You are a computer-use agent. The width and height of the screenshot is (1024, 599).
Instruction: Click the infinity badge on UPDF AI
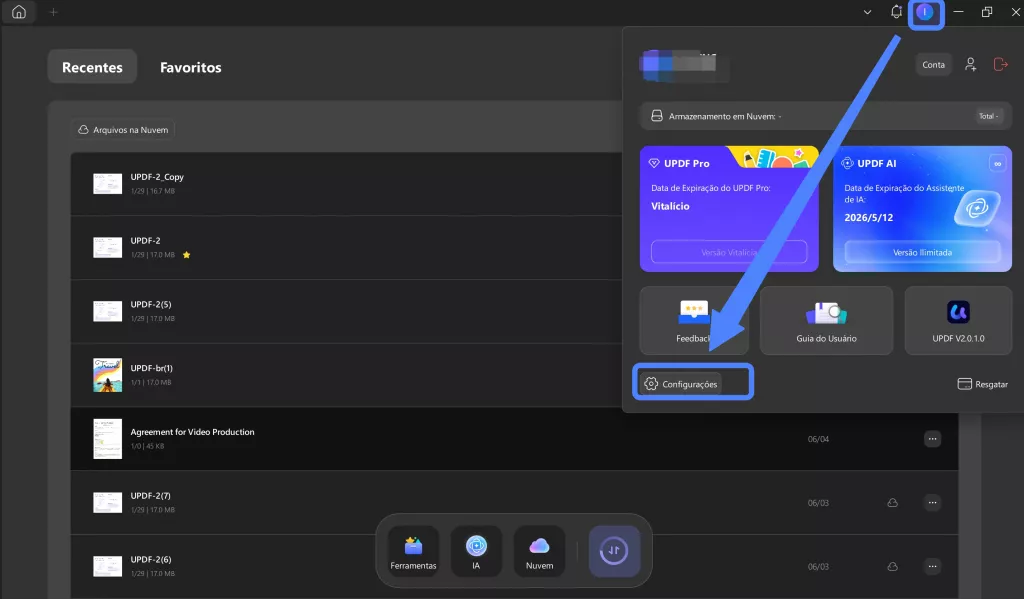coord(997,163)
